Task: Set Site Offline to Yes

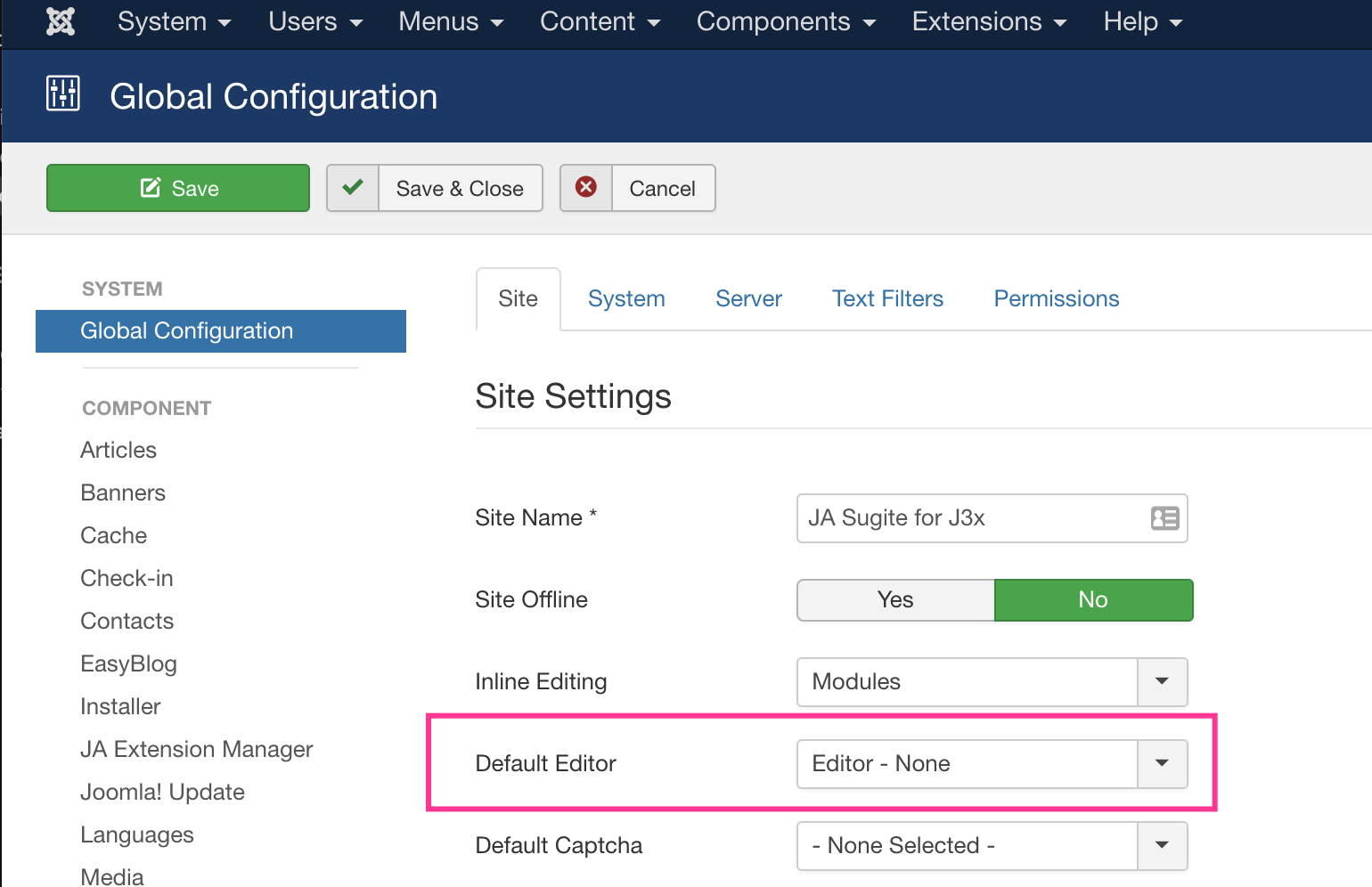Action: click(x=895, y=600)
